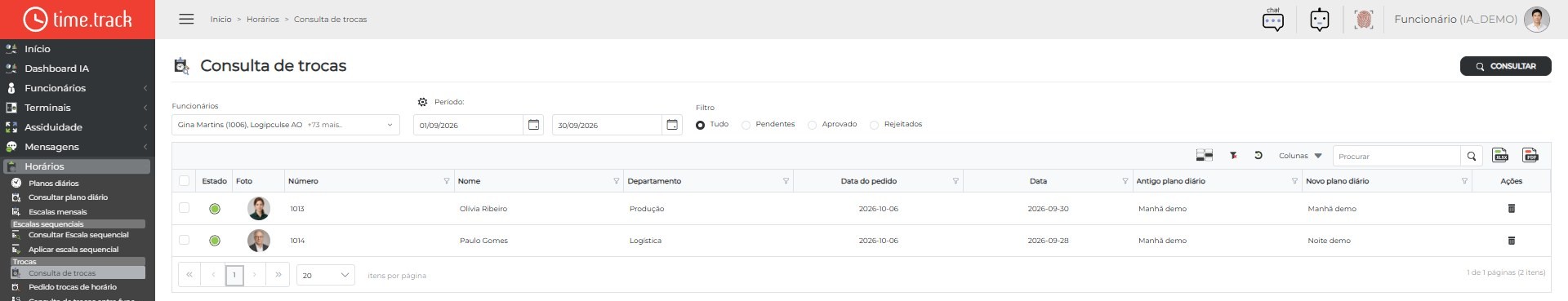Collapse the Horários sidebar section
Screen dimensions: 1568x301
77,166
